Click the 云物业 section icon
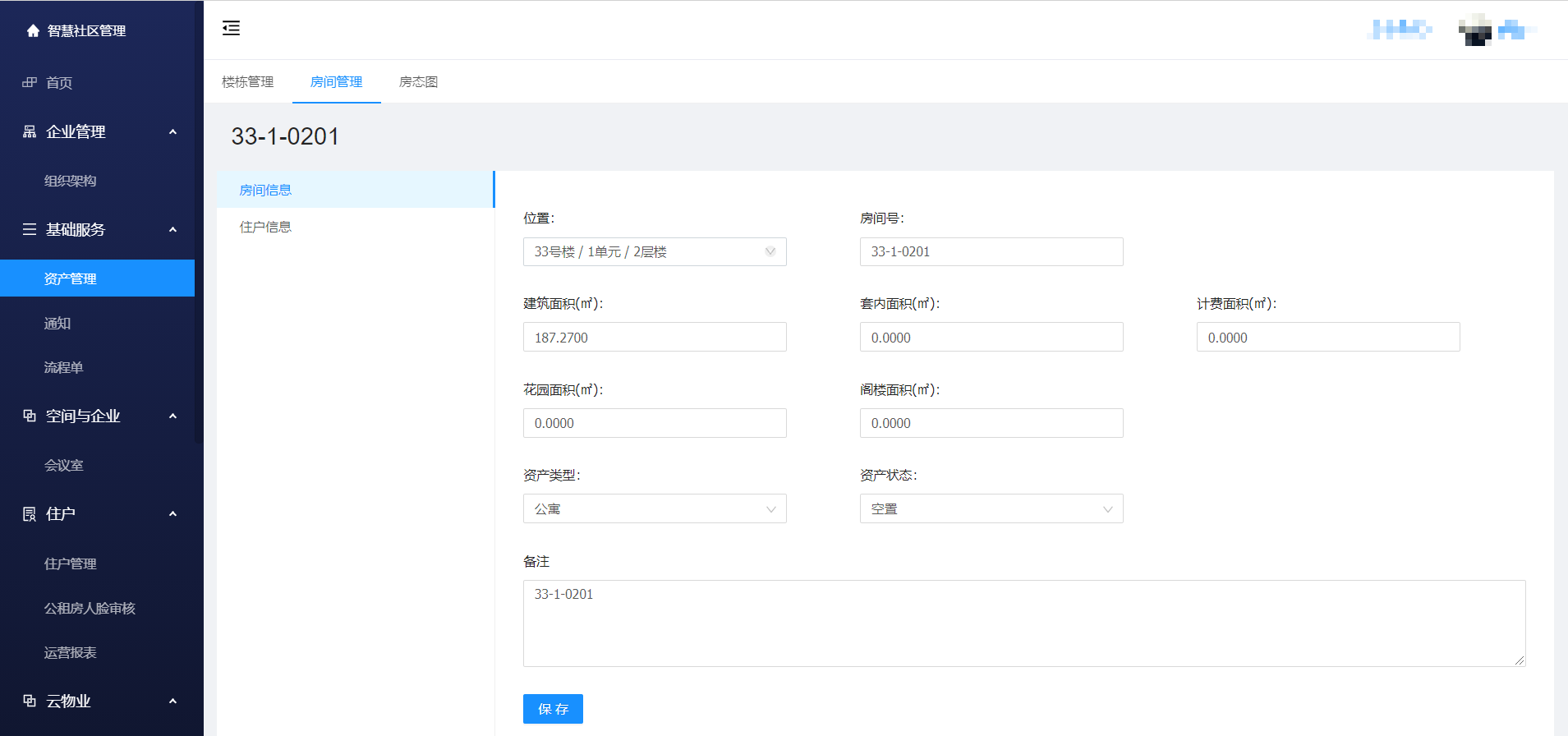Viewport: 1568px width, 736px height. (30, 701)
